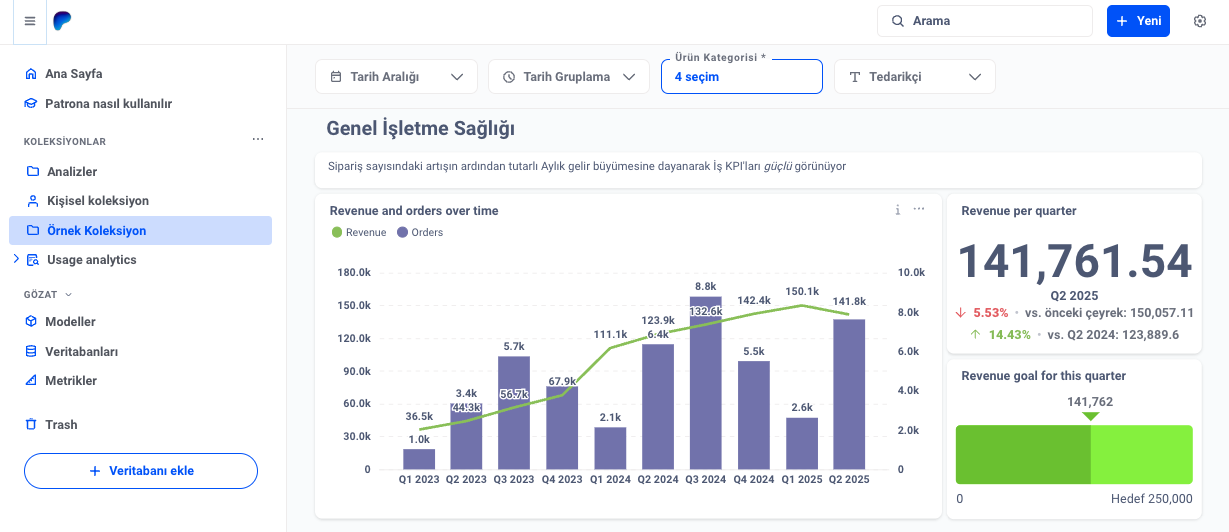Expand the Tarih Gruplama dropdown
The image size is (1229, 532).
coord(568,77)
